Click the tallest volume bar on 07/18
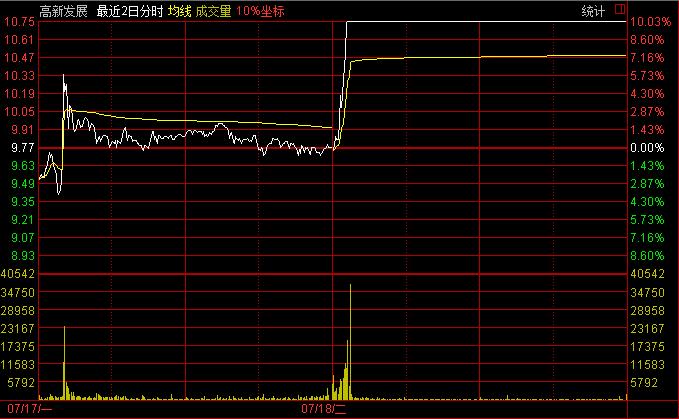The height and width of the screenshot is (419, 679). 350,342
